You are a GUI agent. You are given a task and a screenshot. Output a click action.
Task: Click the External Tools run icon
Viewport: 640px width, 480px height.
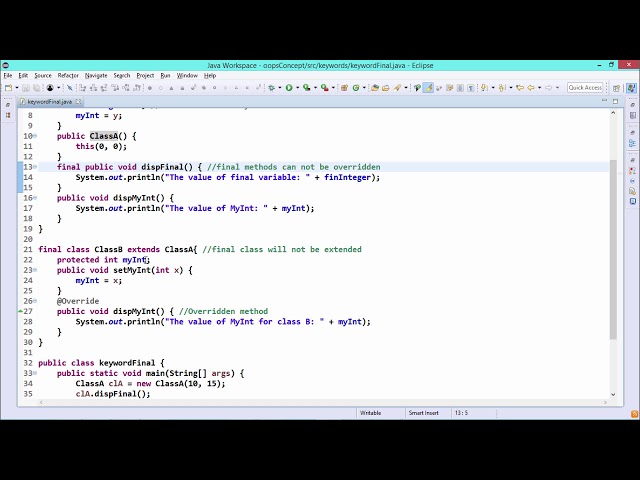click(x=324, y=88)
